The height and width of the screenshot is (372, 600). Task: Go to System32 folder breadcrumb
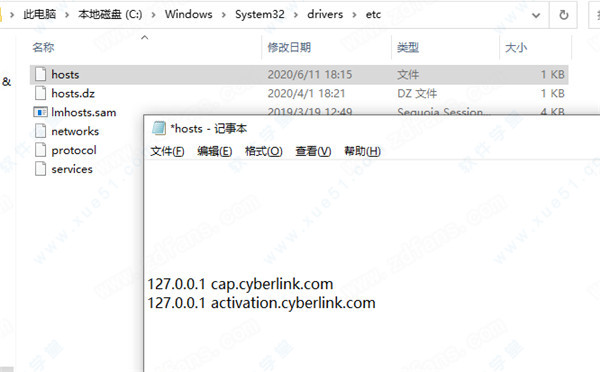point(260,15)
